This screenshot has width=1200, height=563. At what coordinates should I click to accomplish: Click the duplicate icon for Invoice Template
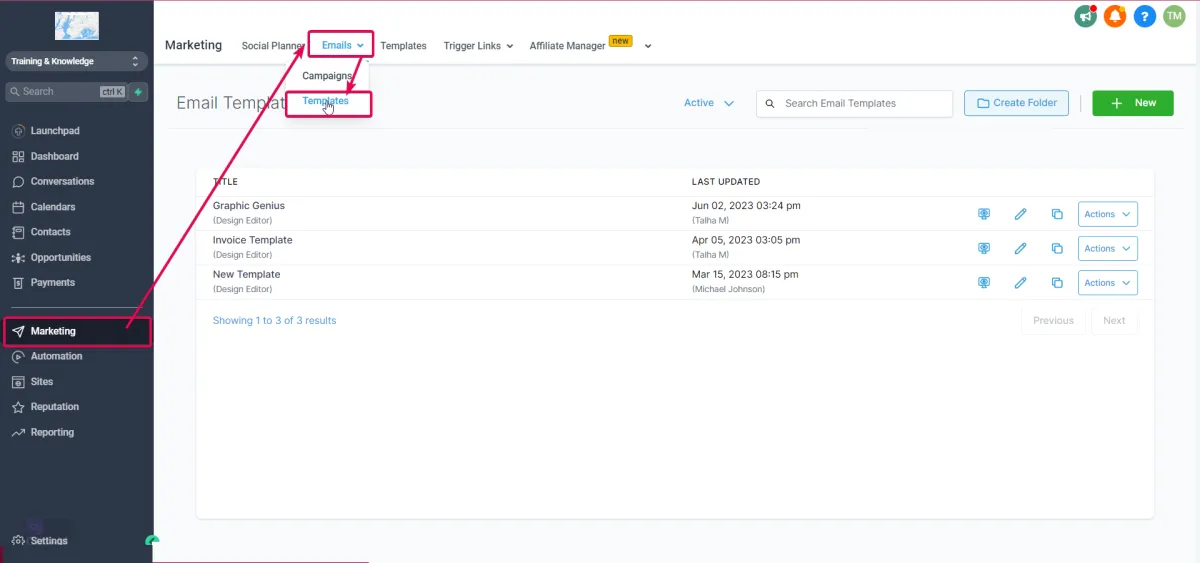1057,248
